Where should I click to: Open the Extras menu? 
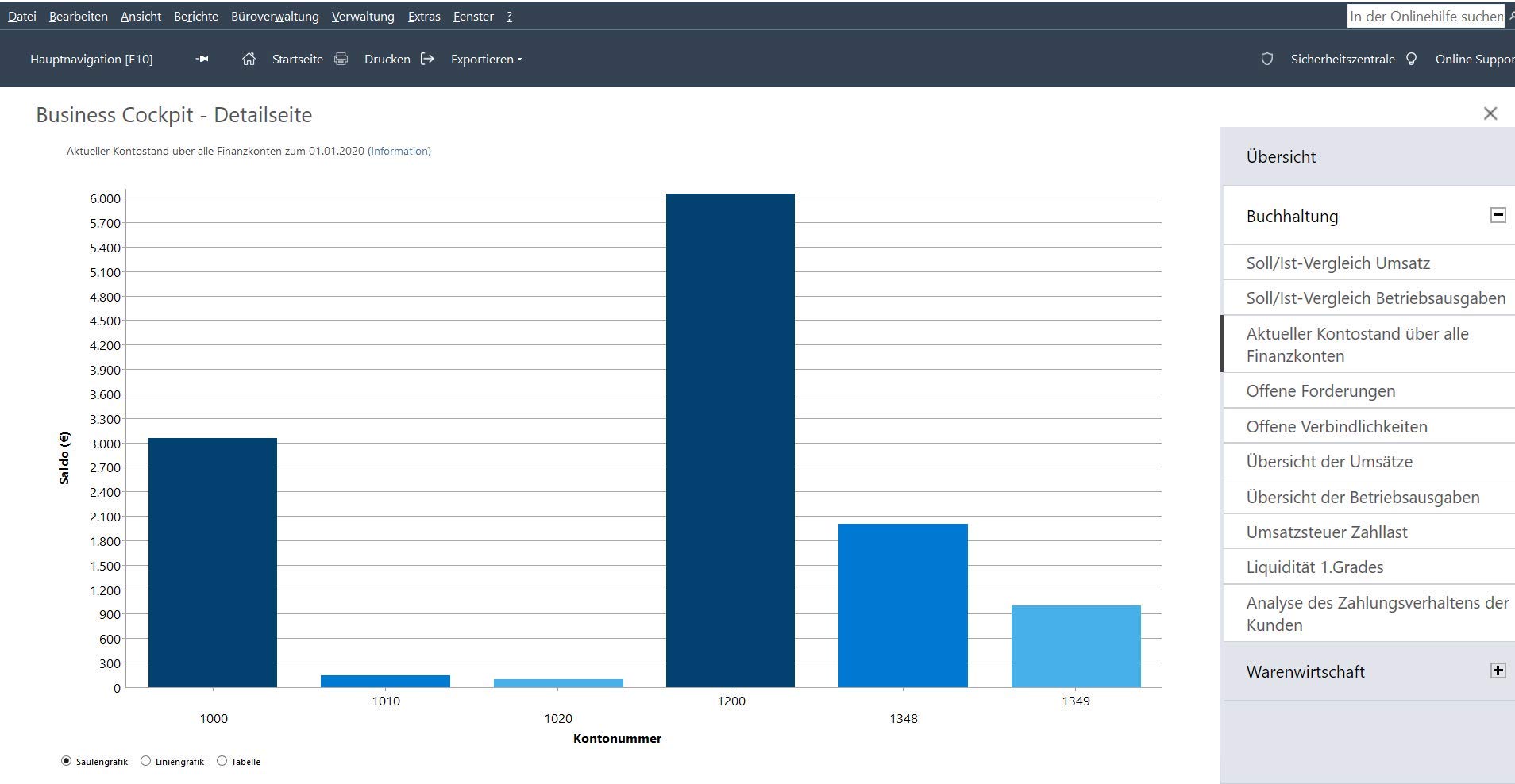[424, 16]
